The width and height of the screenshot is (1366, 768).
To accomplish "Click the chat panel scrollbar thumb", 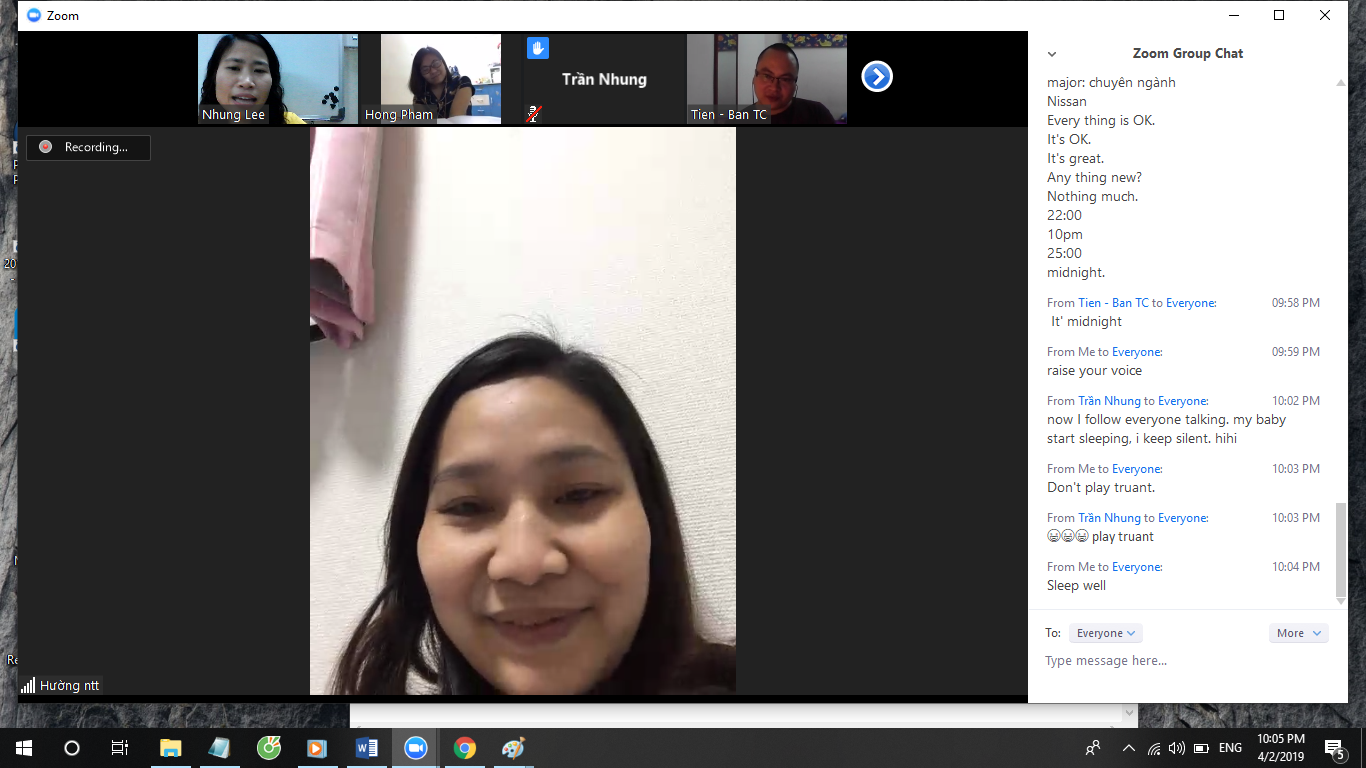I will coord(1341,550).
